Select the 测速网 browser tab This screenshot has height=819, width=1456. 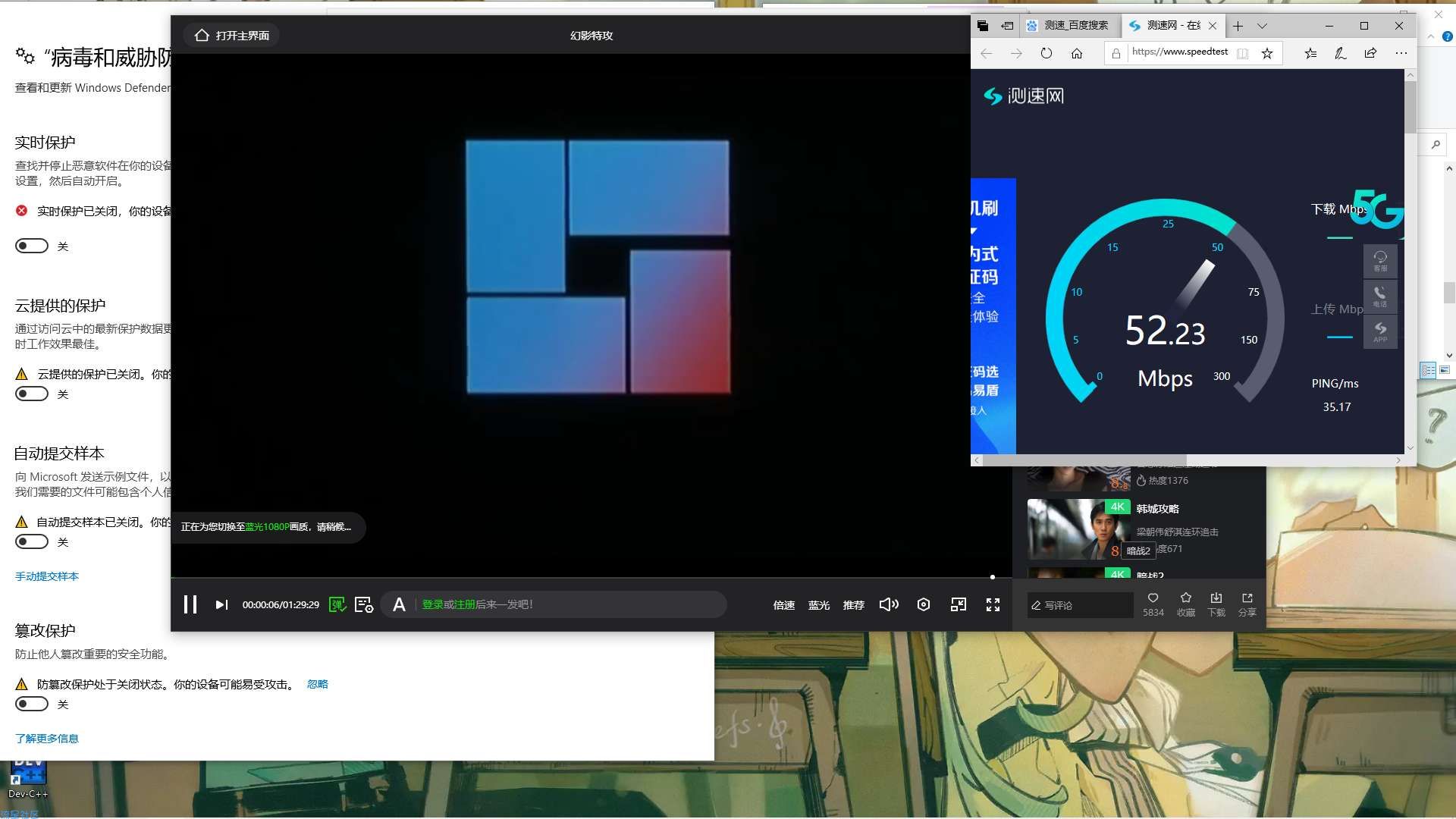(x=1166, y=26)
